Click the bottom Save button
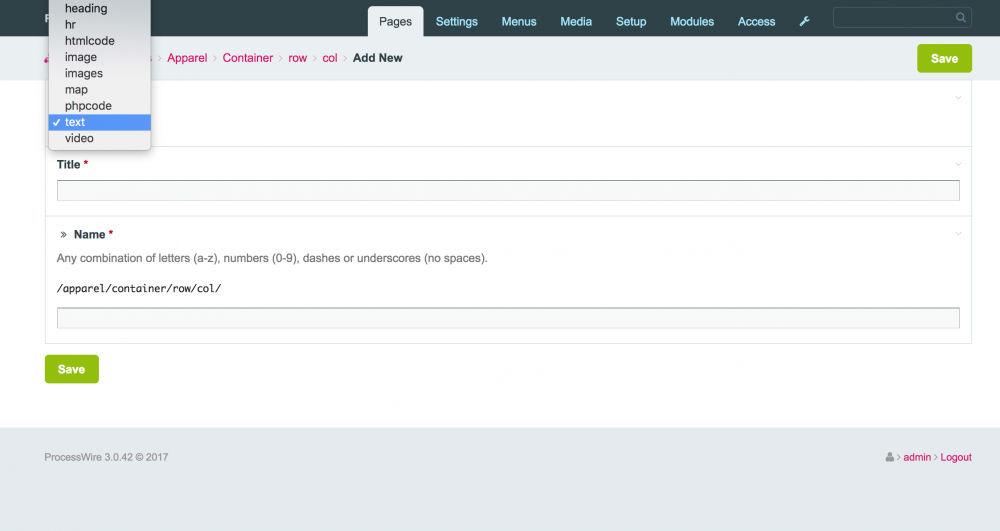The height and width of the screenshot is (531, 1000). point(71,369)
